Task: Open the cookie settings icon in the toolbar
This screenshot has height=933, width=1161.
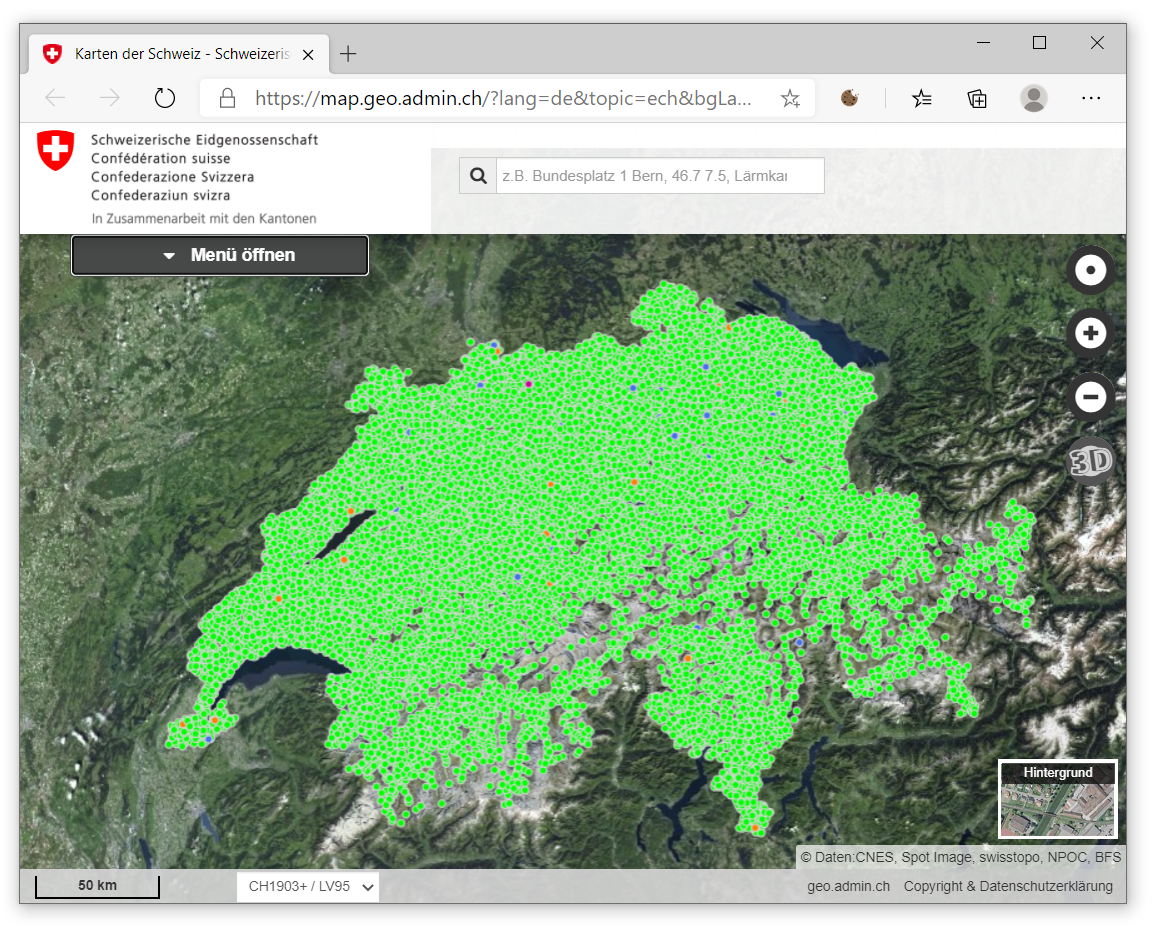Action: tap(850, 98)
